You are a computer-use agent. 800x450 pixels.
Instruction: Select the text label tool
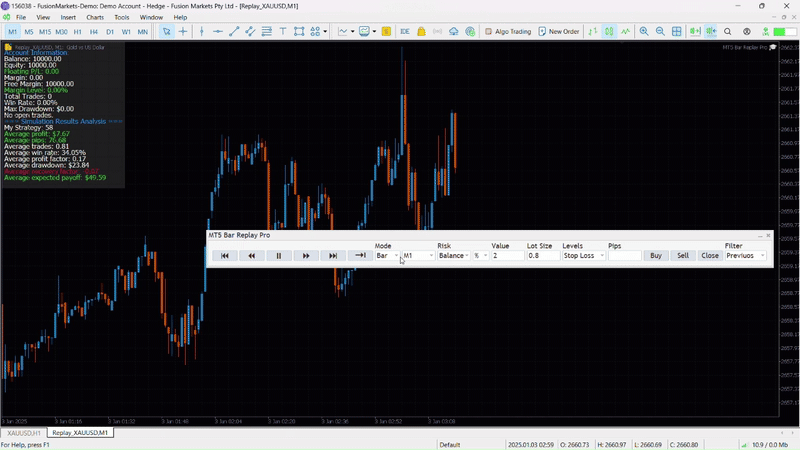(283, 32)
